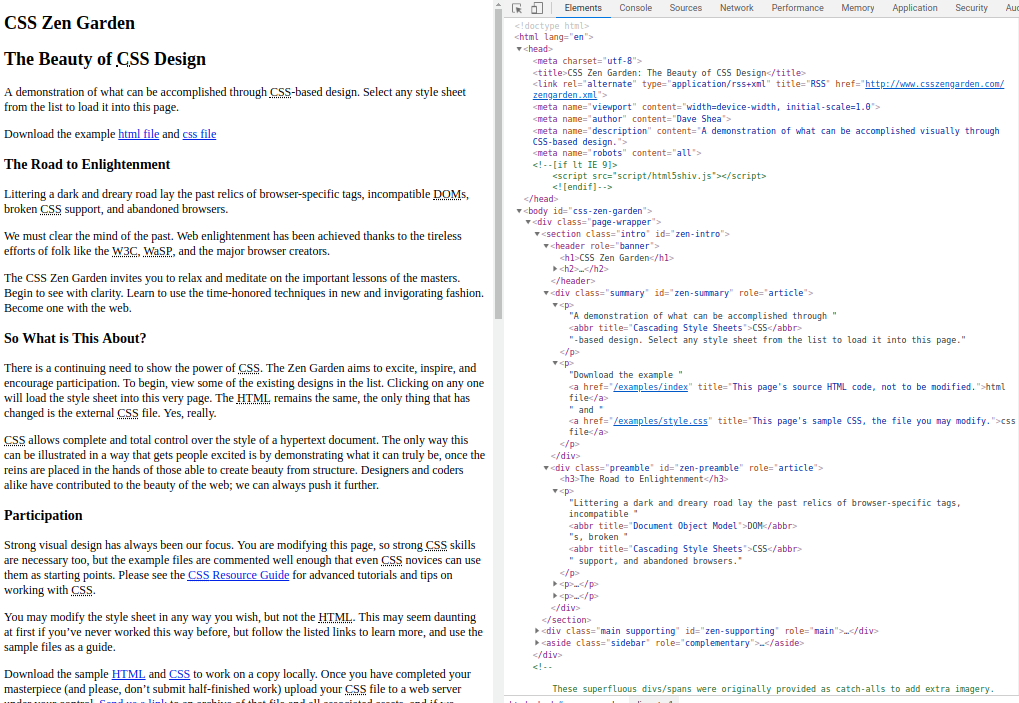
Task: Click the page vertical scrollbar thumb
Action: point(498,165)
